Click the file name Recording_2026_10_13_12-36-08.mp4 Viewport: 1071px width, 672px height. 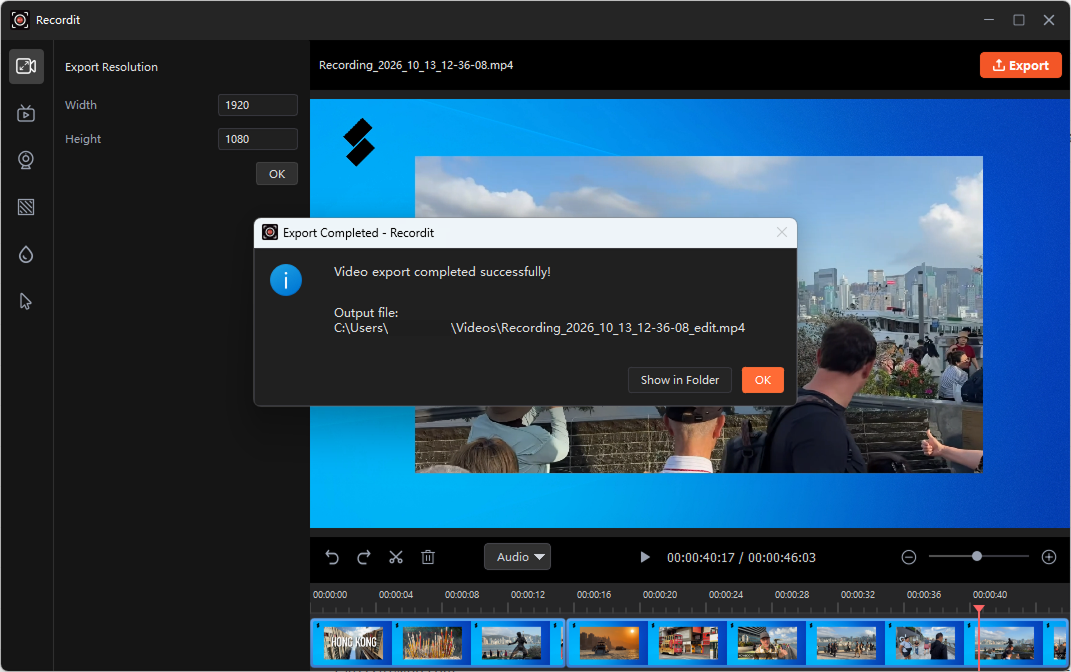coord(416,65)
